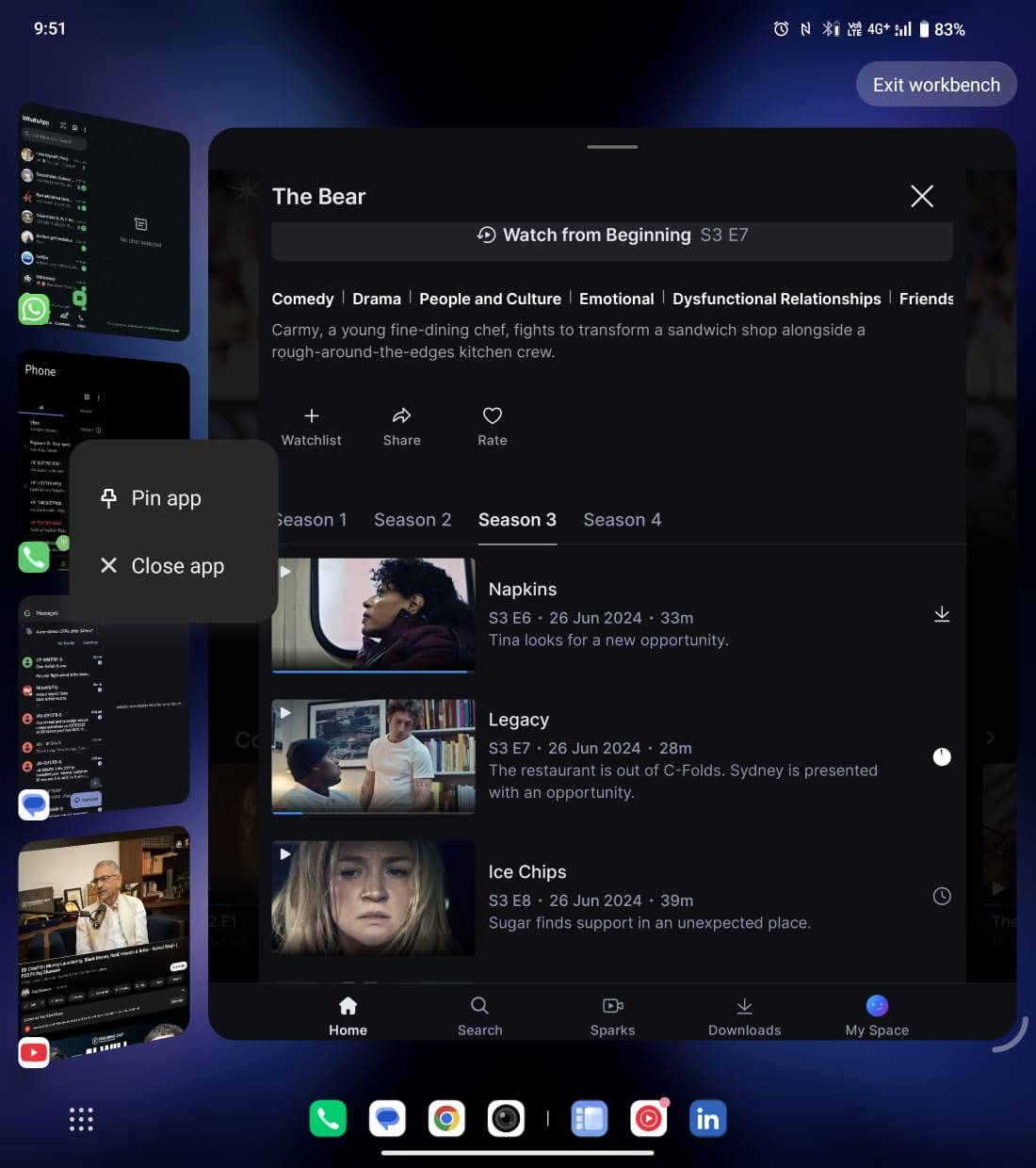Launch Messages from the dock
1036x1168 pixels.
(x=387, y=1119)
